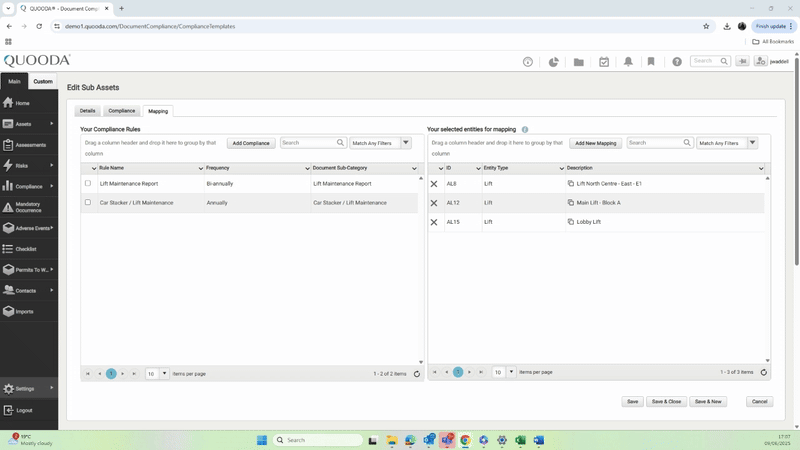Click Save & New

click(708, 402)
